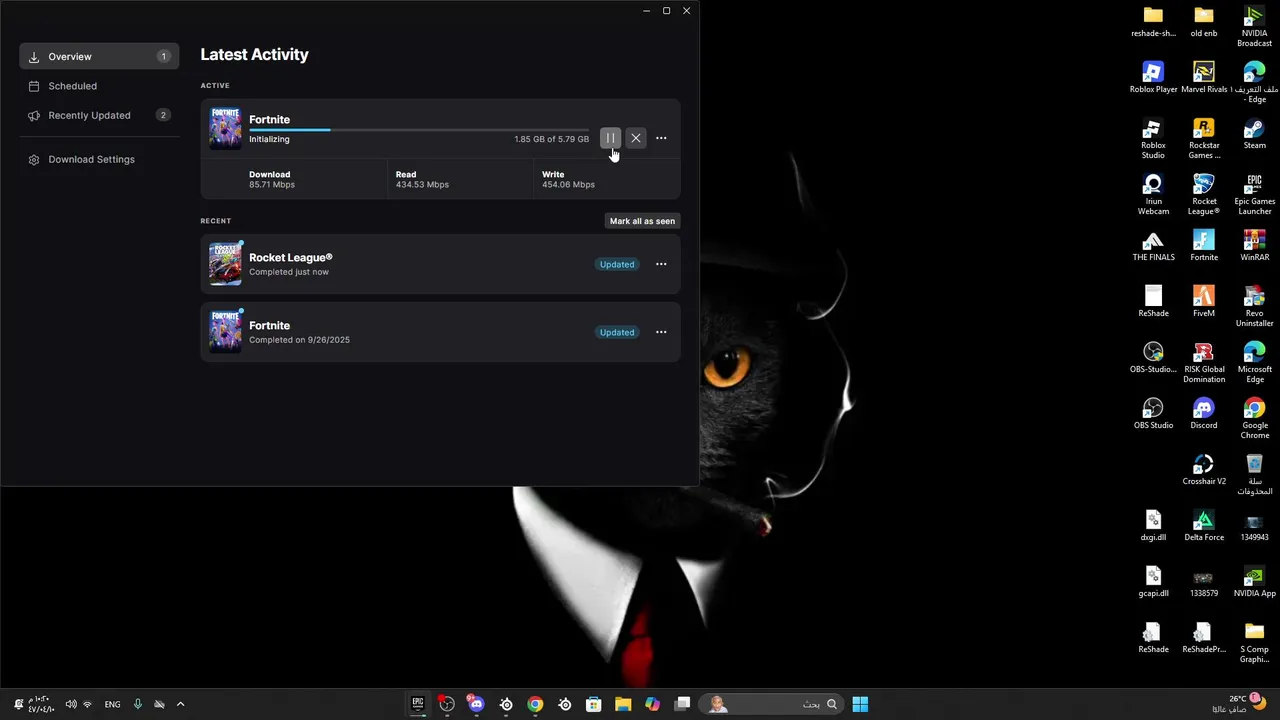Click the 1.85 GB of 5.79 GB text
Image resolution: width=1280 pixels, height=720 pixels.
(551, 139)
